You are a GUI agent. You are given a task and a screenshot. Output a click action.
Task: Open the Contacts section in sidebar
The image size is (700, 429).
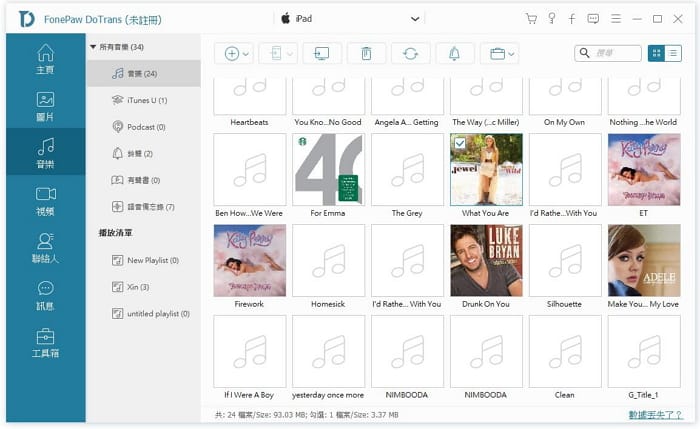point(46,248)
